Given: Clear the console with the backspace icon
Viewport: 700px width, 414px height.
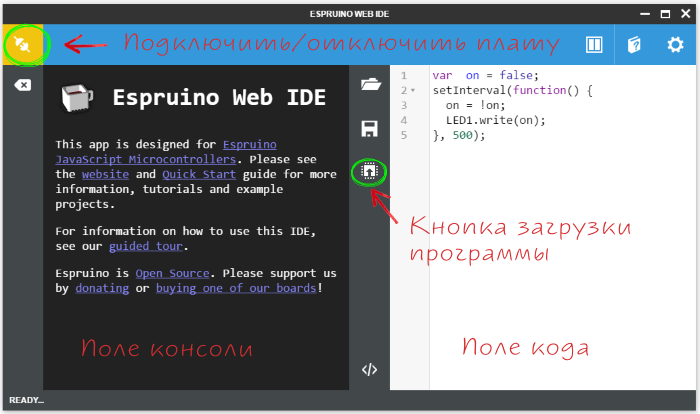Looking at the screenshot, I should 22,85.
